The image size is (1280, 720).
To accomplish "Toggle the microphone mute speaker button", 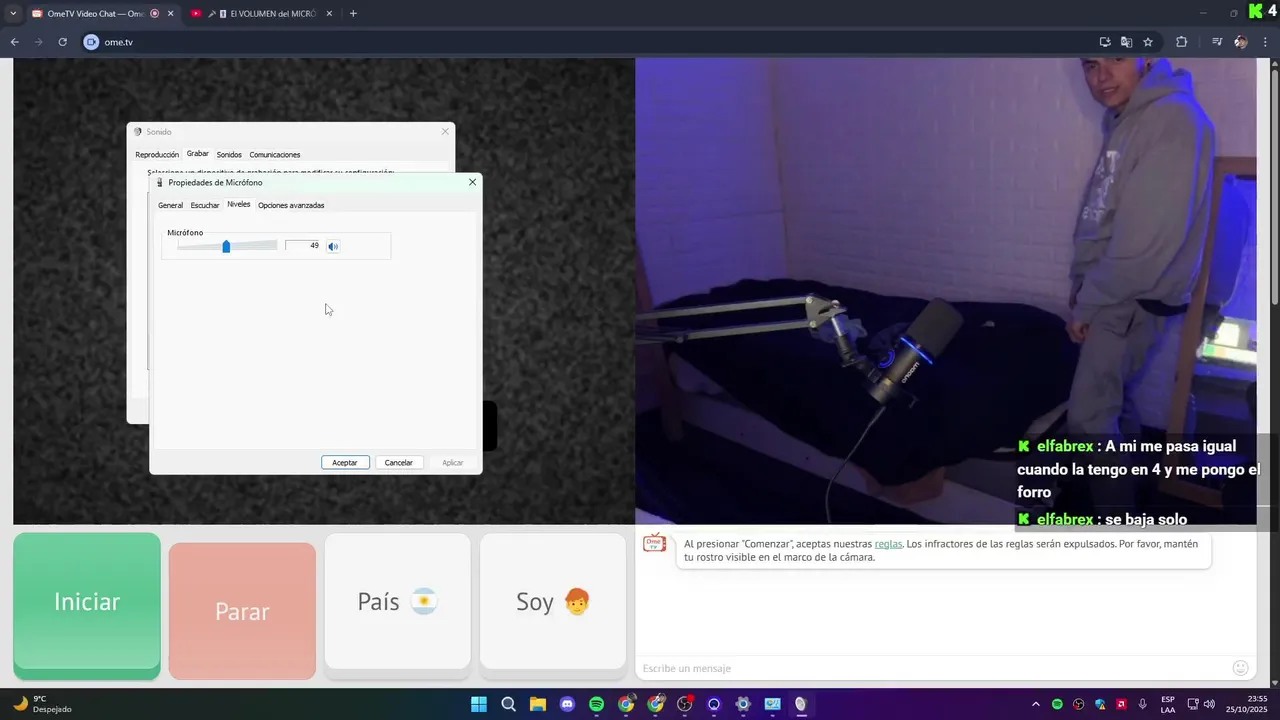I will [x=333, y=246].
